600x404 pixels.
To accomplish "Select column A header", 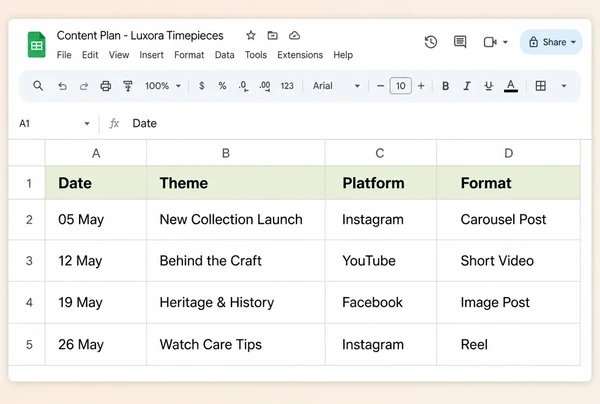I will coord(96,153).
